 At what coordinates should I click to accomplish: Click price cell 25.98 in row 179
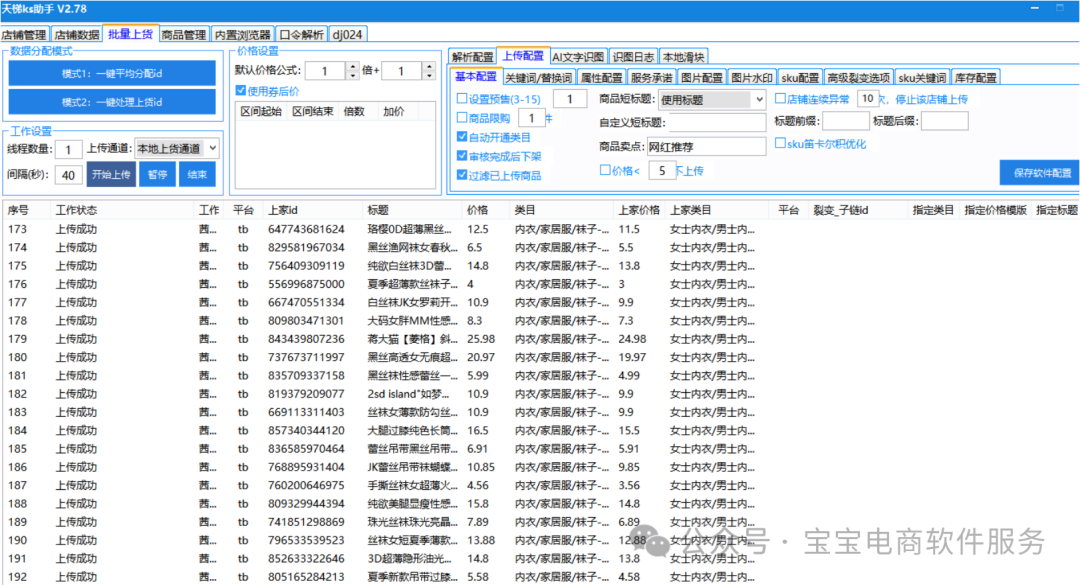point(481,339)
